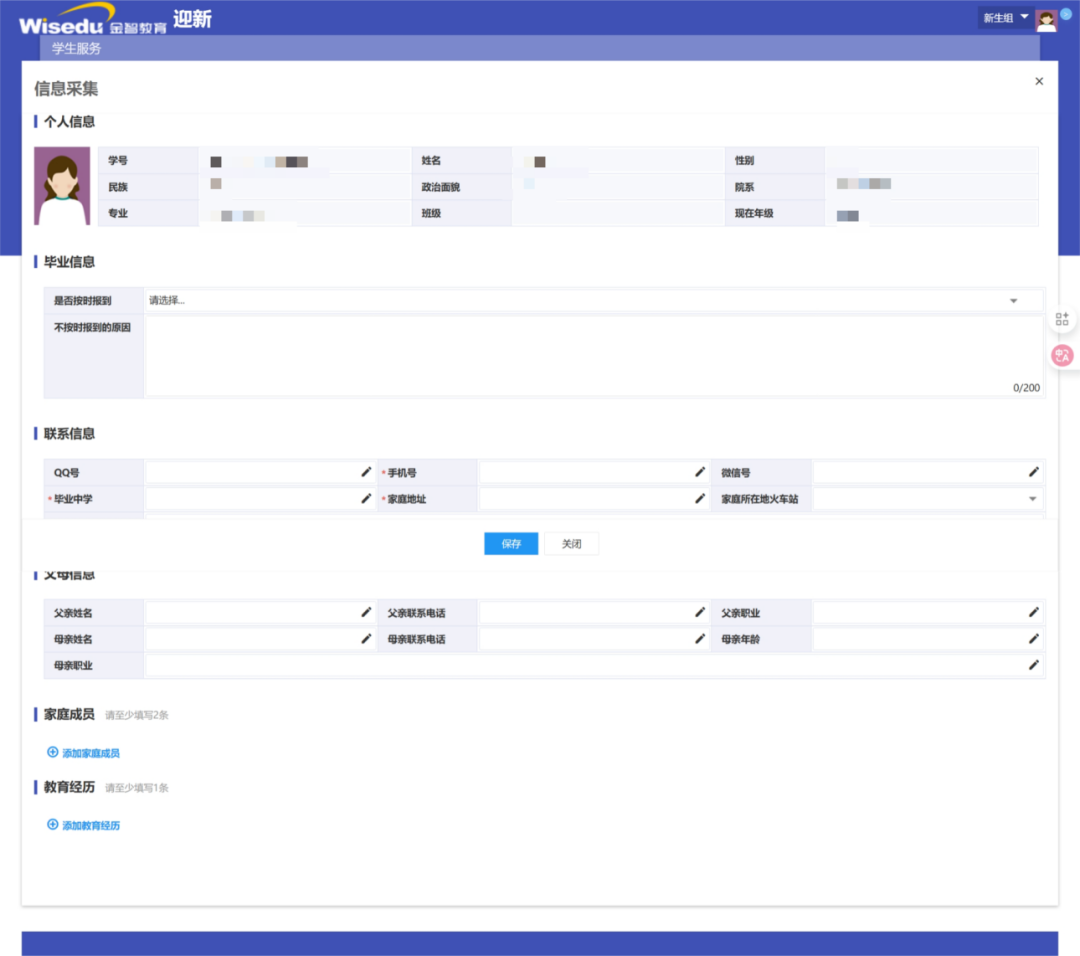1080x956 pixels.
Task: Click the pink translate icon on right edge
Action: pyautogui.click(x=1062, y=355)
